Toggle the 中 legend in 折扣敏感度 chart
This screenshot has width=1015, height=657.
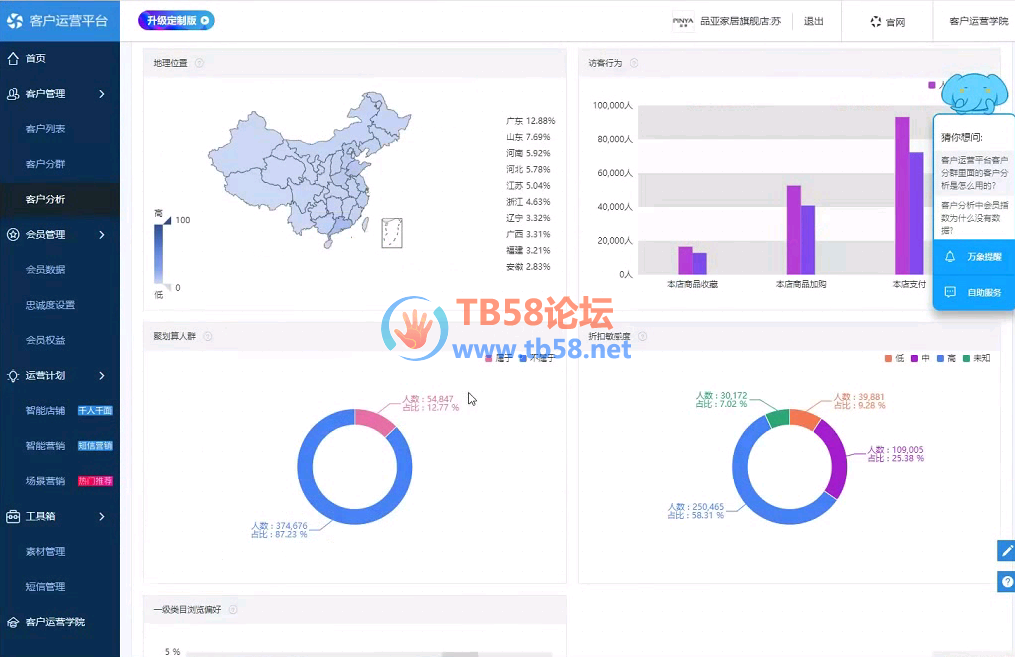(920, 358)
